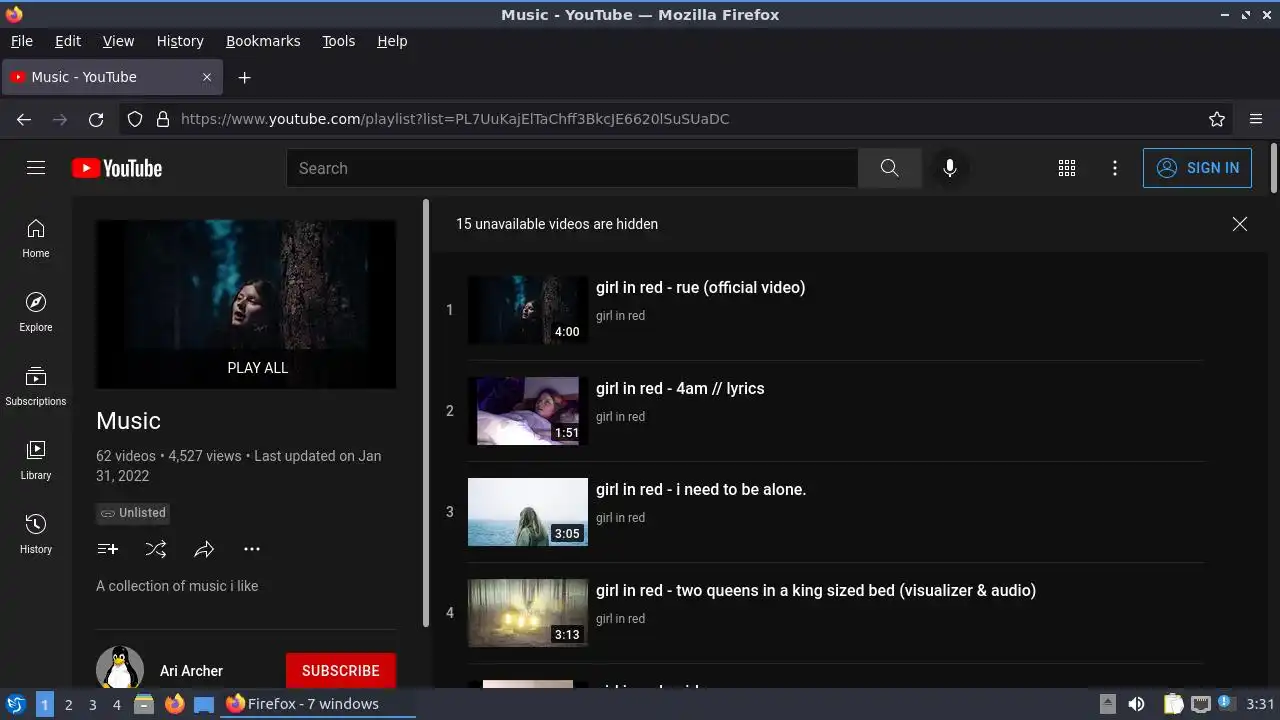
Task: Open the tracking protection shield panel
Action: point(135,119)
